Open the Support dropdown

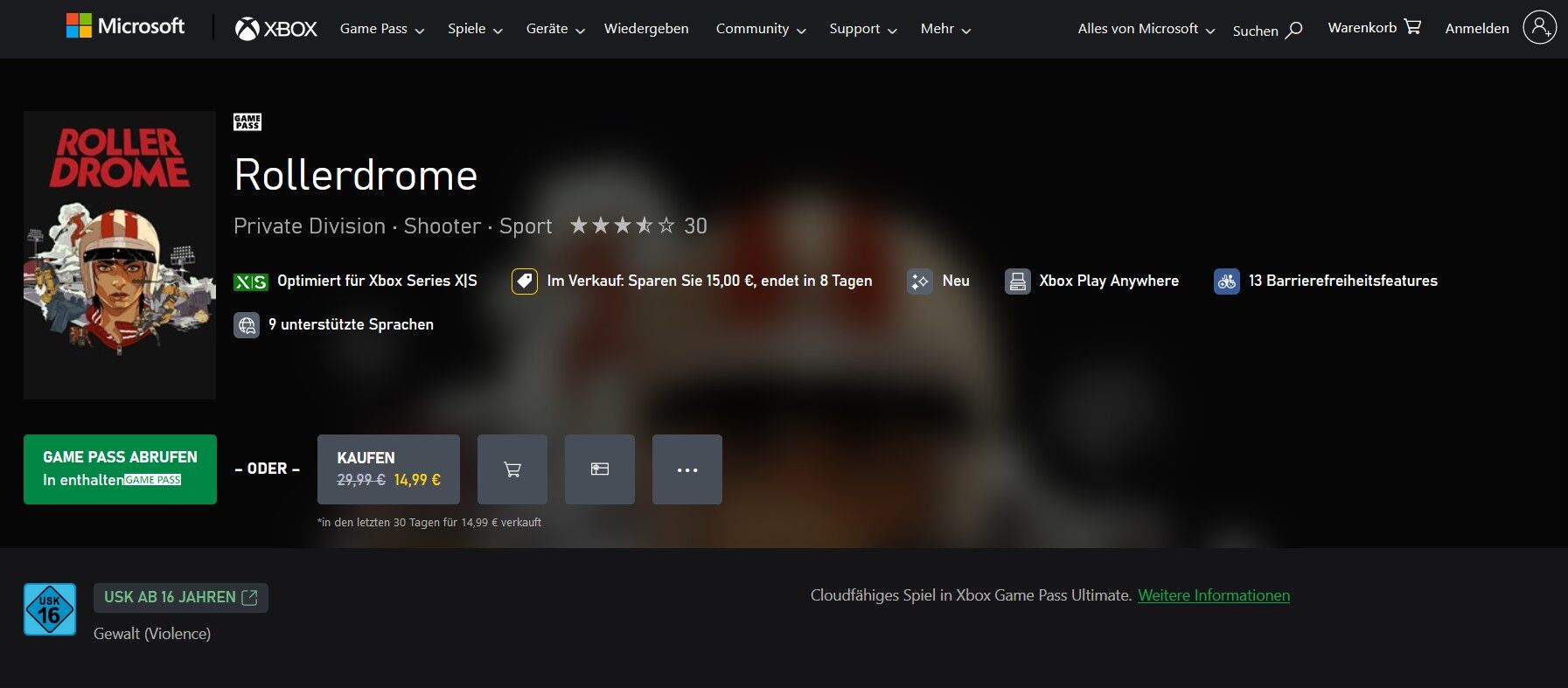tap(863, 29)
